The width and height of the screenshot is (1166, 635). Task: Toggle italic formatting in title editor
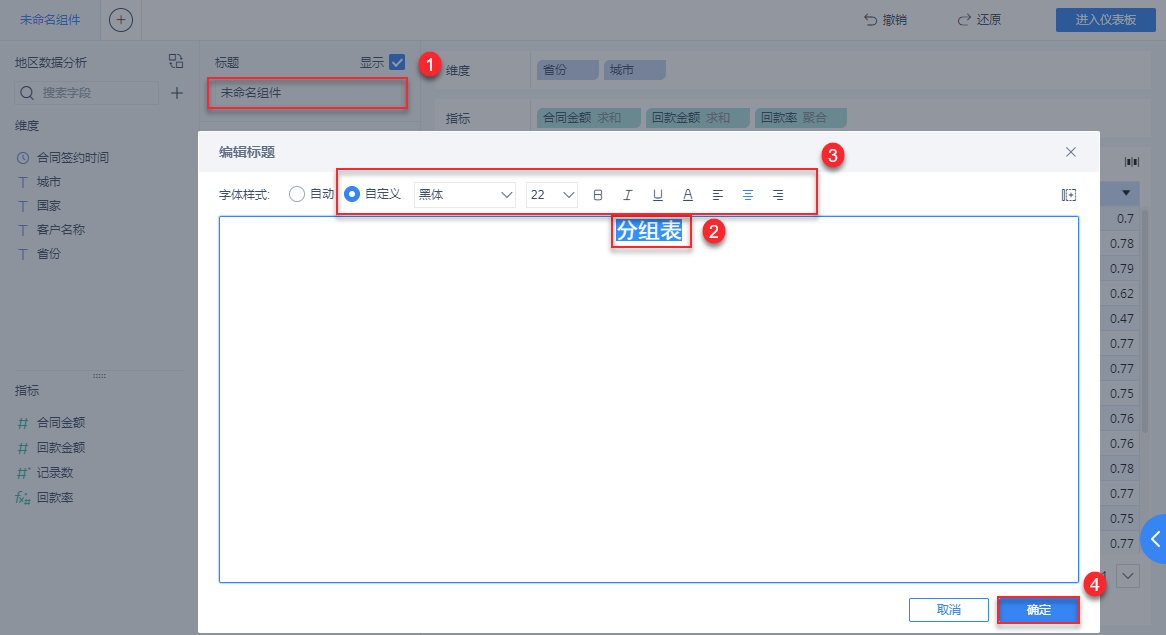click(x=628, y=195)
